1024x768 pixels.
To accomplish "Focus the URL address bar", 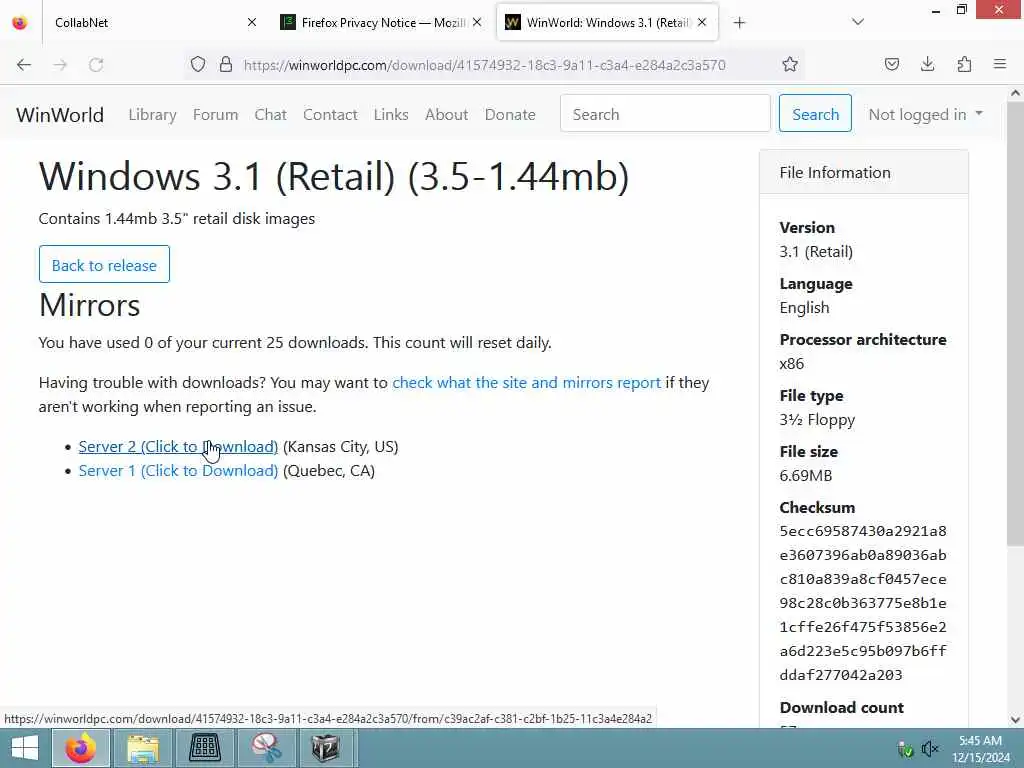I will [x=484, y=65].
